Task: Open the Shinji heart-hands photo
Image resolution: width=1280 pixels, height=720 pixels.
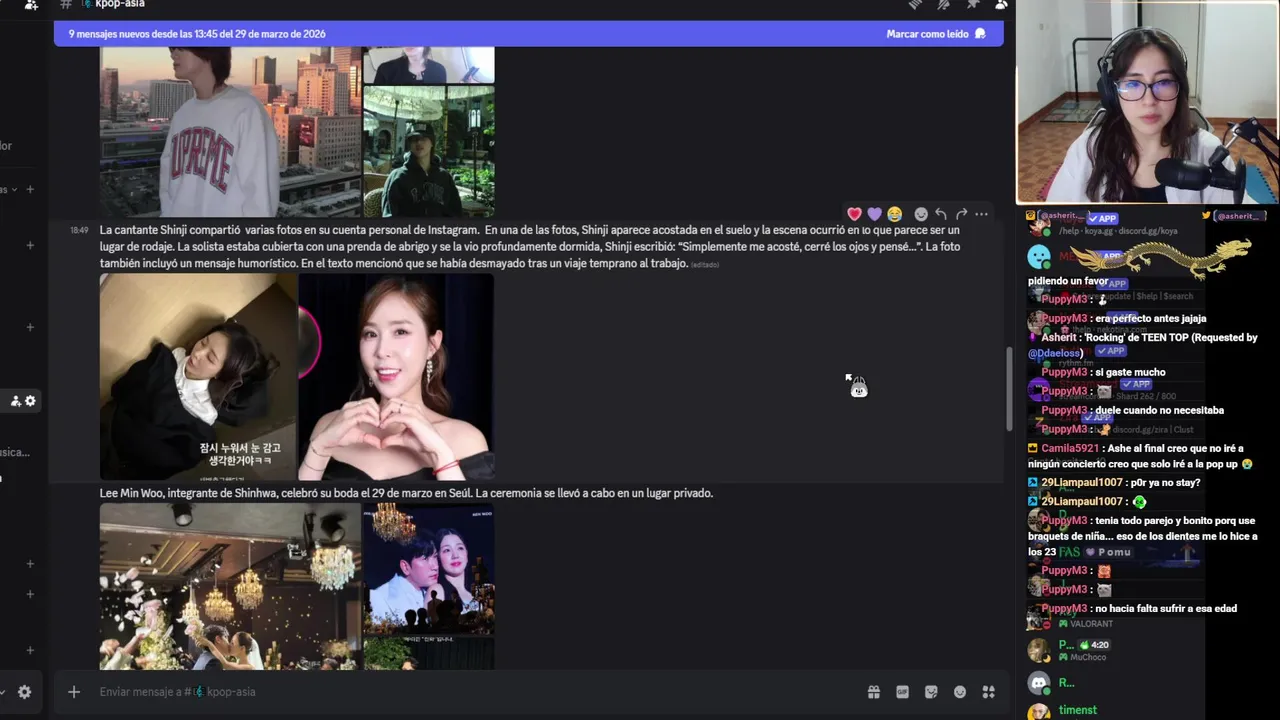Action: (x=396, y=377)
